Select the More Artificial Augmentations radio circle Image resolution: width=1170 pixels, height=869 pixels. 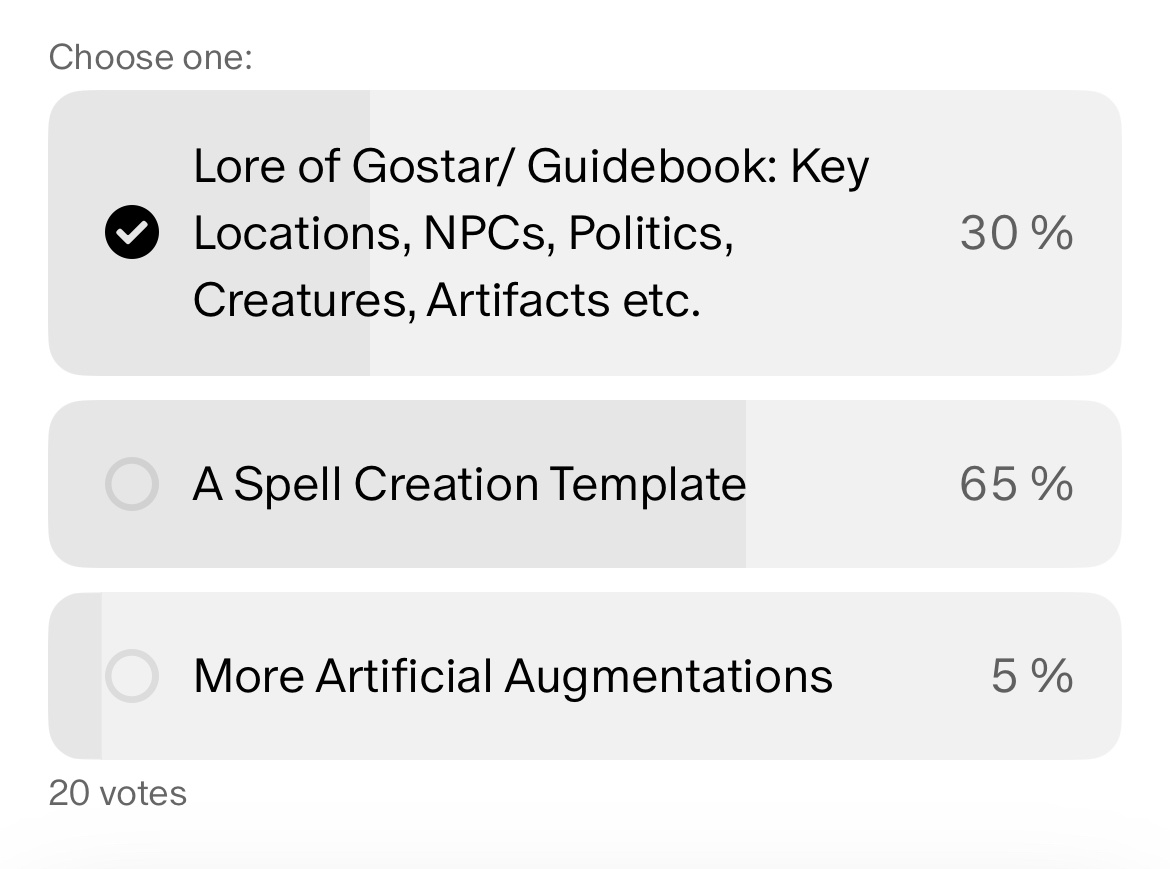132,677
